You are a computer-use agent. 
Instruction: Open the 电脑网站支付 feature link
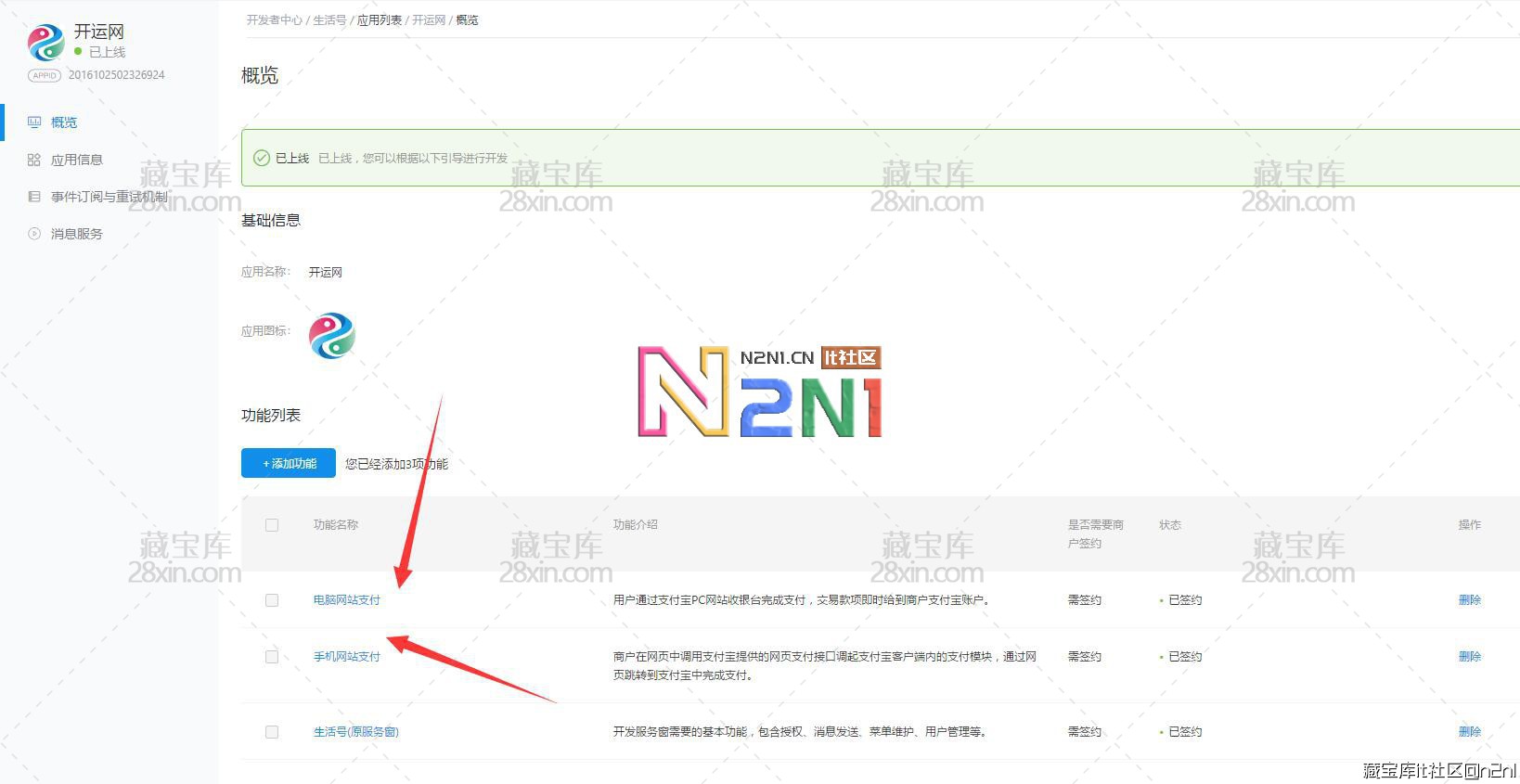pyautogui.click(x=346, y=600)
